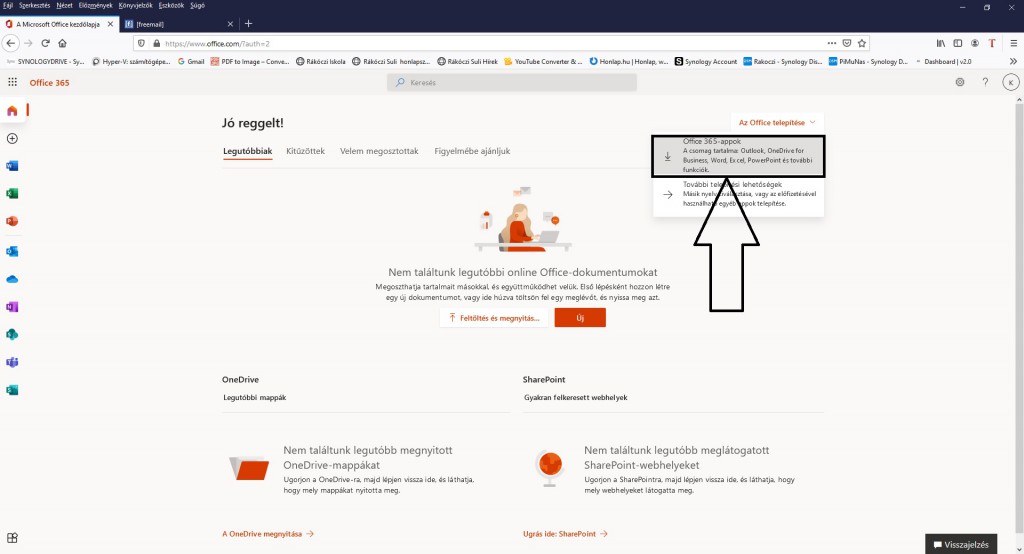Choose Office 365-appok install option
This screenshot has height=554, width=1024.
738,156
